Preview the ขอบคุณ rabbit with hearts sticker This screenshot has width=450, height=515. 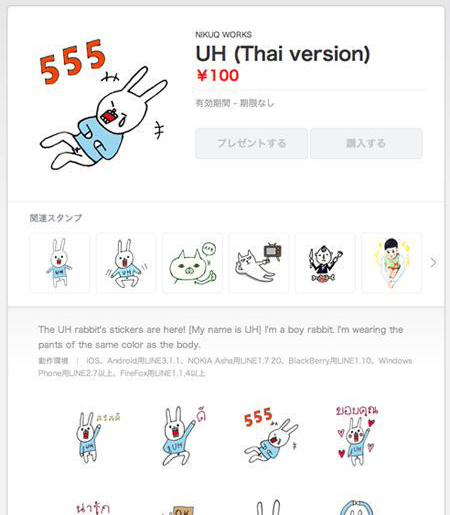pyautogui.click(x=357, y=435)
